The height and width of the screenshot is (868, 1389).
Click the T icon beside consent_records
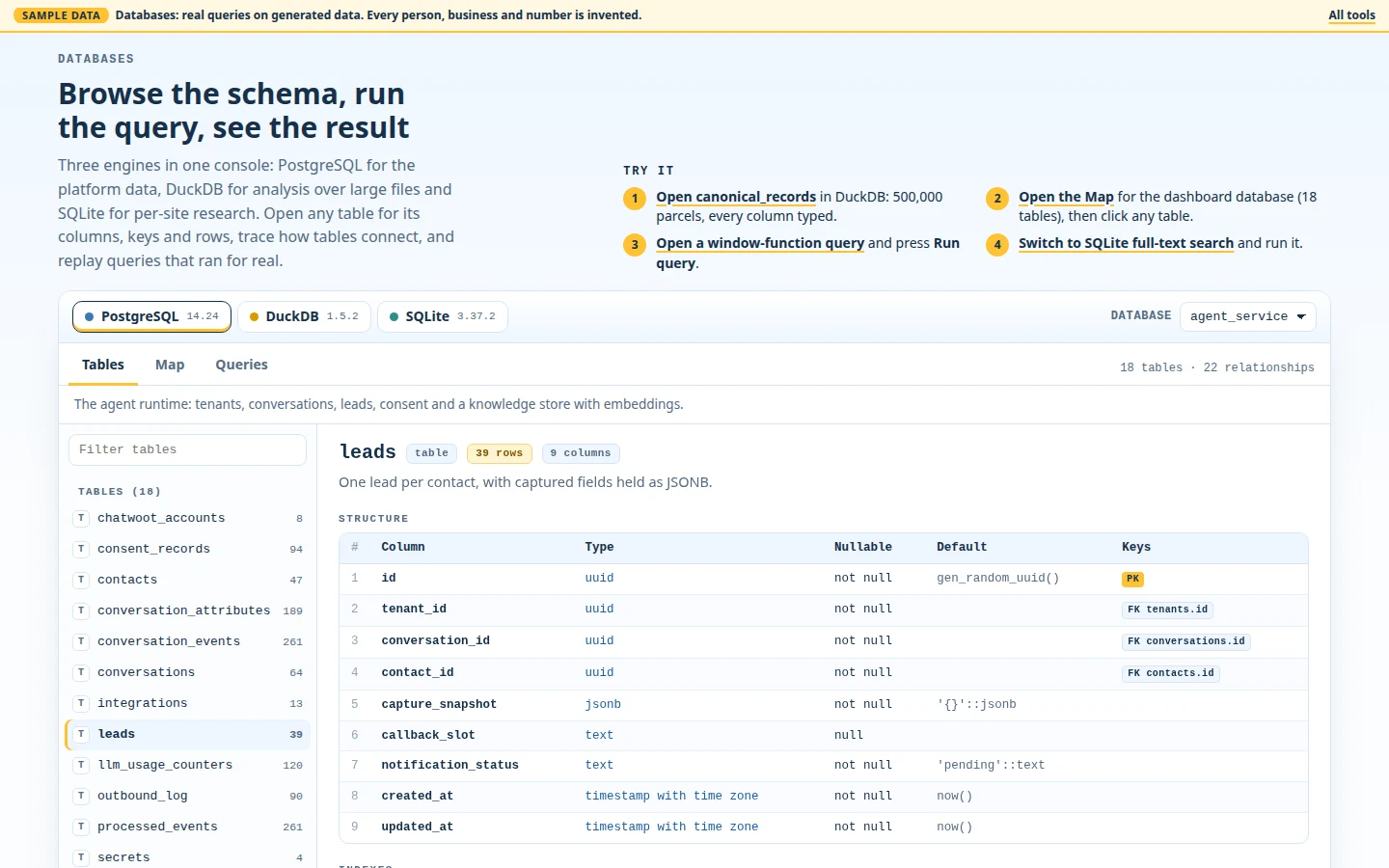[81, 549]
